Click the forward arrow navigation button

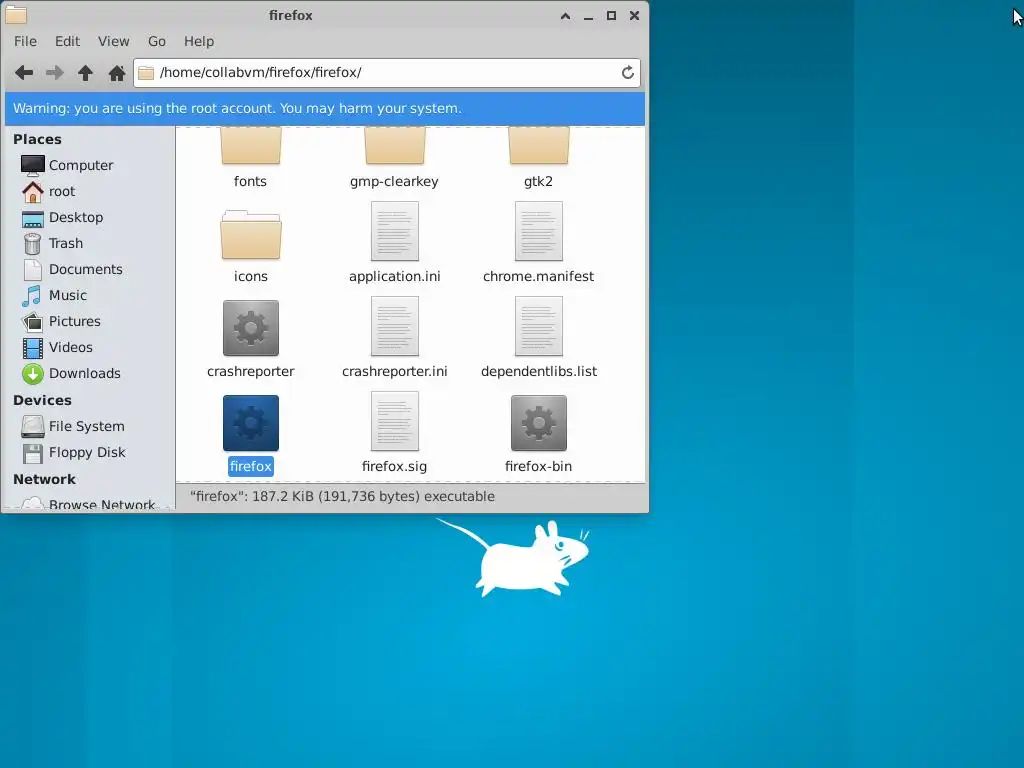55,72
